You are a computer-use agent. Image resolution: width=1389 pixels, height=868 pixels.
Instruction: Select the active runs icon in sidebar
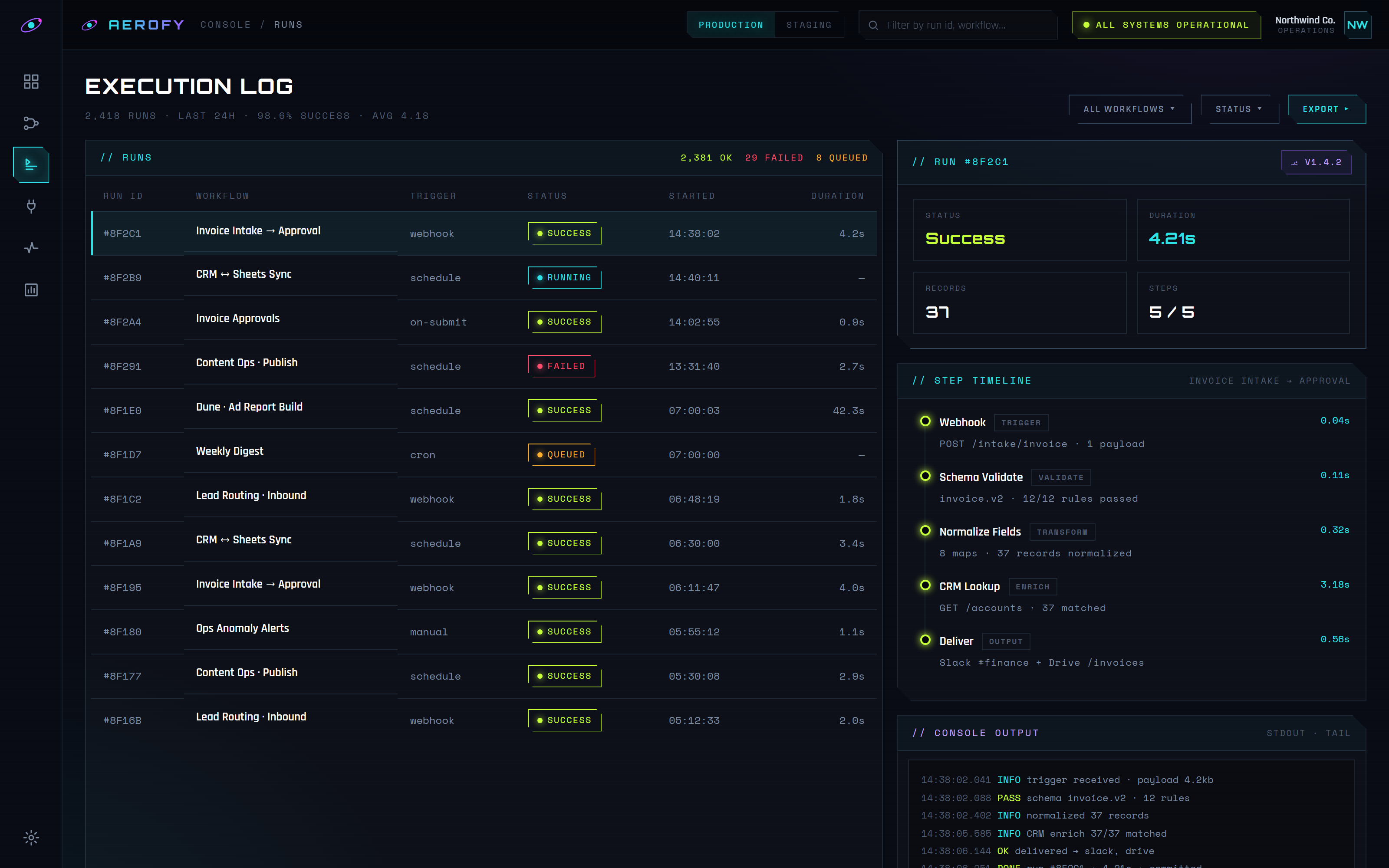(x=31, y=165)
